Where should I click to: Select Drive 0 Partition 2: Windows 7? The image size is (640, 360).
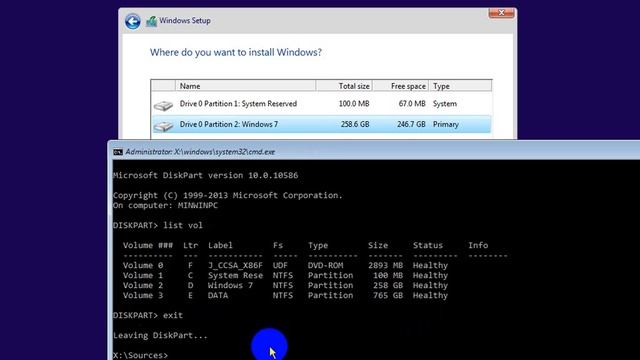tap(321, 124)
